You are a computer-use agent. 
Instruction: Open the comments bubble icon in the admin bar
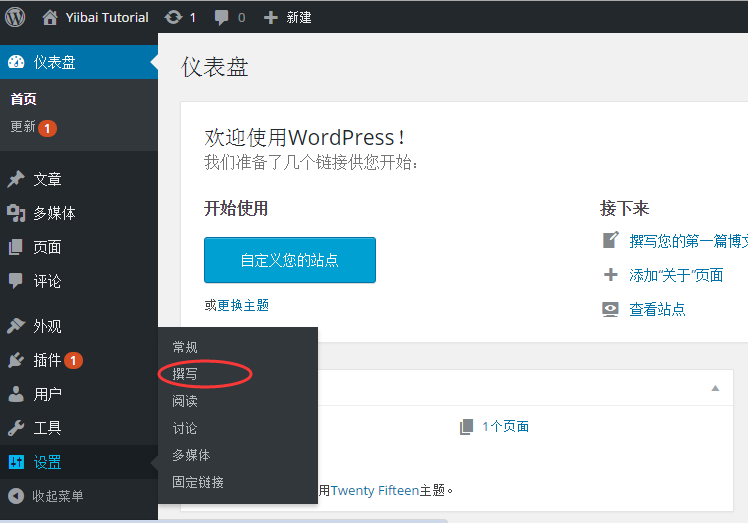click(221, 18)
